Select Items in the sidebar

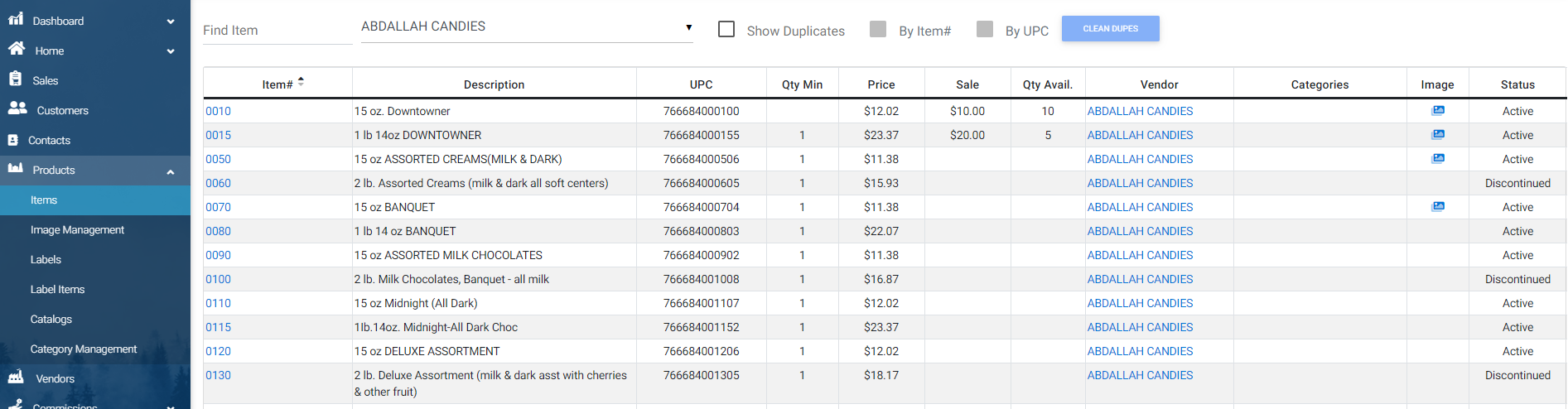95,200
